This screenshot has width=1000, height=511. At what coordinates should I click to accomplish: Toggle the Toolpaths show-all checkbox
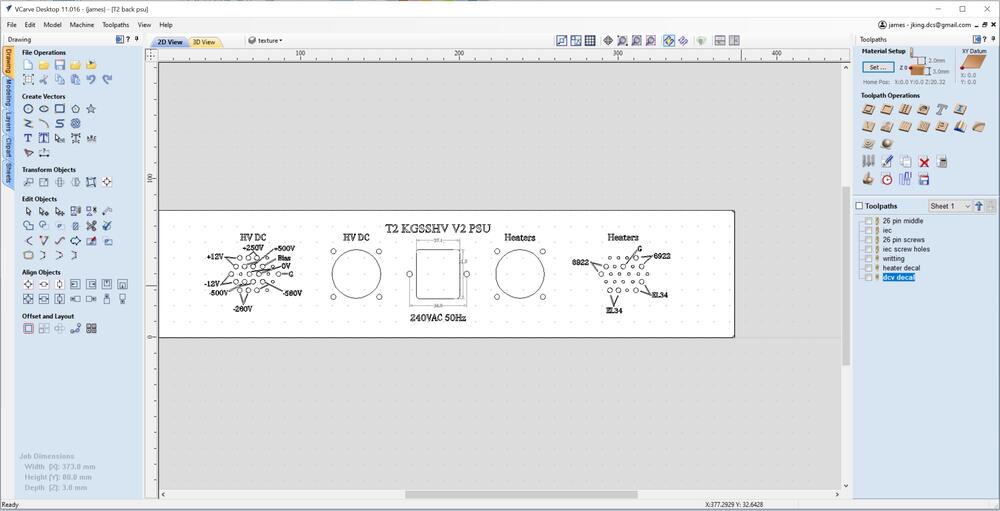tap(859, 206)
